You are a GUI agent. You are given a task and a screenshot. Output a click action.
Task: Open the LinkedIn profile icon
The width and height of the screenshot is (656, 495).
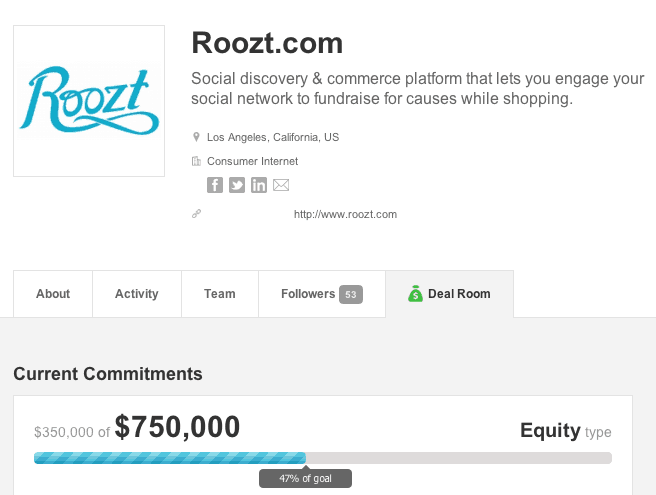pos(259,185)
